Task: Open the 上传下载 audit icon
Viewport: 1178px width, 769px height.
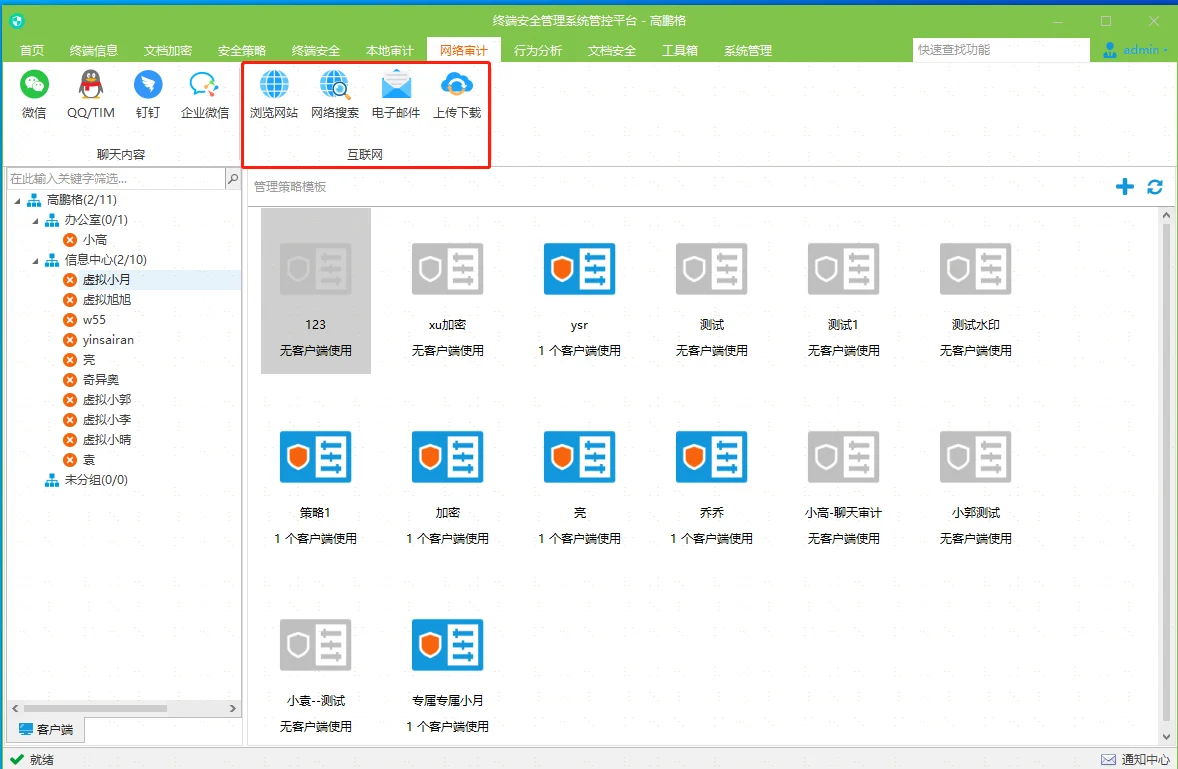Action: [457, 94]
